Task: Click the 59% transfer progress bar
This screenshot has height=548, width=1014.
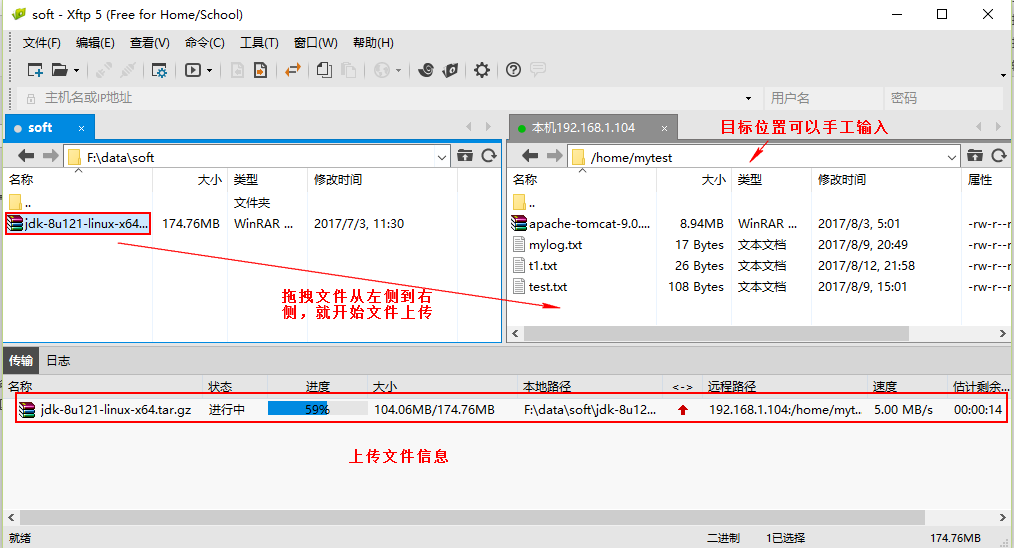Action: point(317,409)
